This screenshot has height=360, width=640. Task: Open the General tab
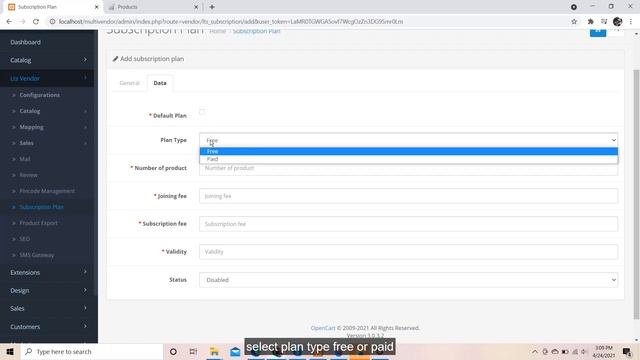click(129, 83)
